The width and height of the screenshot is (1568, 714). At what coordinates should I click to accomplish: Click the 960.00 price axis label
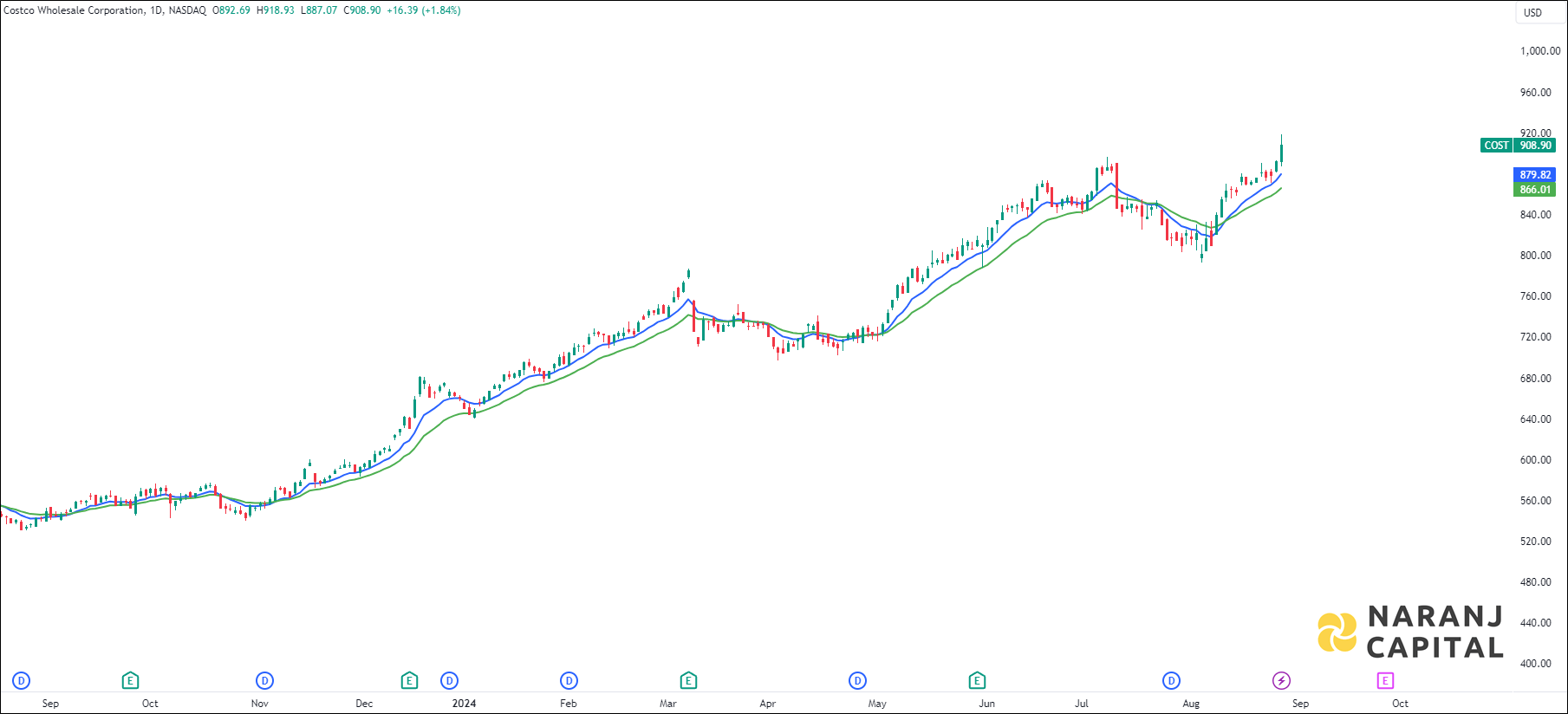tap(1536, 93)
